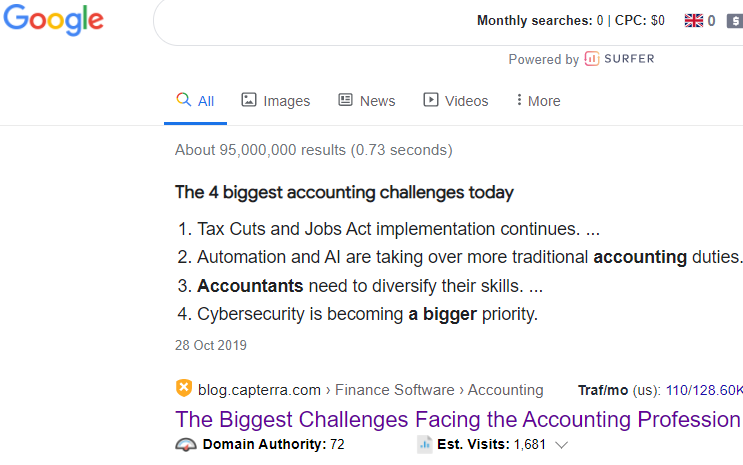Click the dollar sign icon
743x465 pixels.
[x=734, y=20]
